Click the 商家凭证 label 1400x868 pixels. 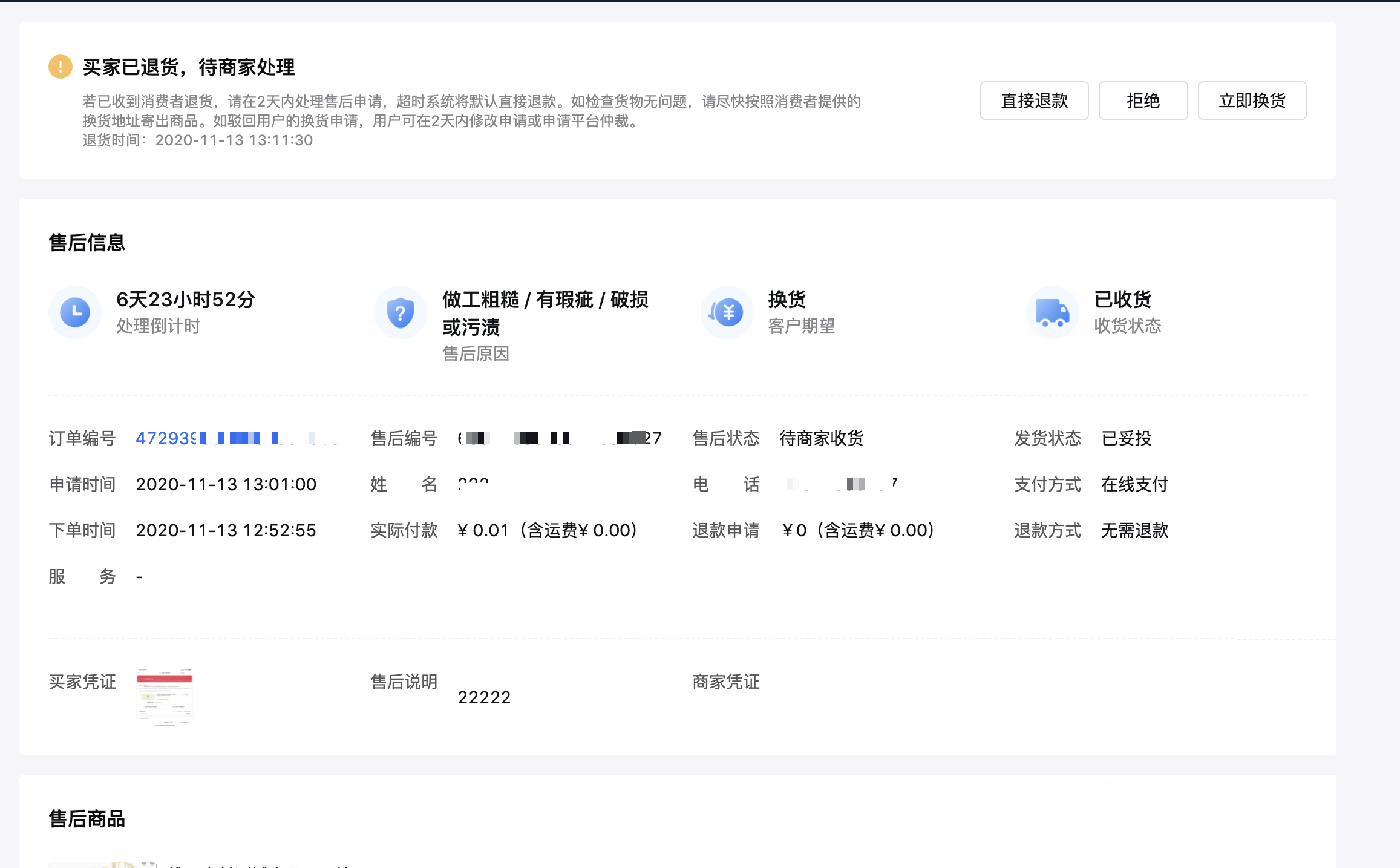(x=726, y=682)
